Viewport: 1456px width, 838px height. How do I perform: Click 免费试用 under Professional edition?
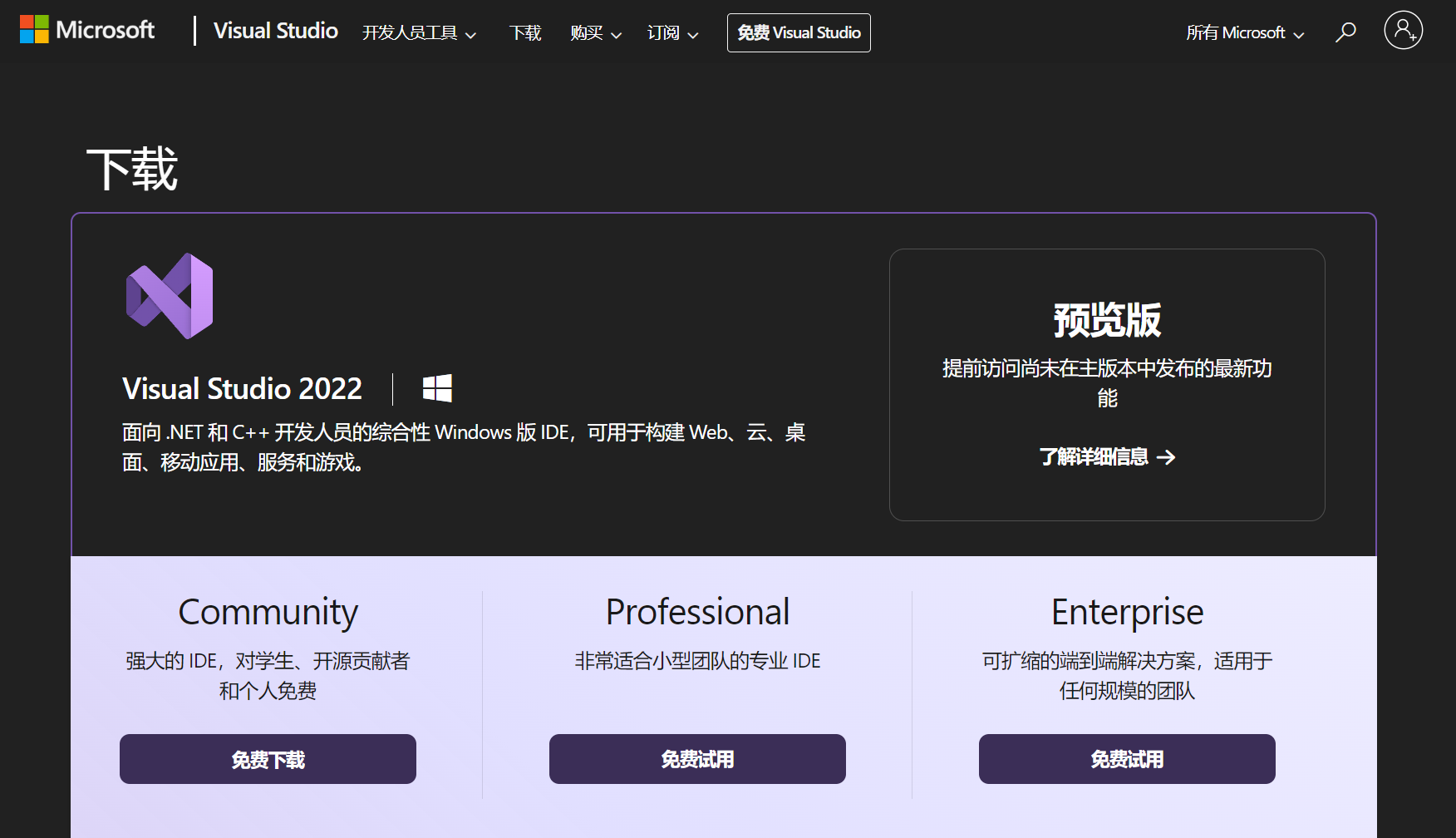tap(697, 758)
